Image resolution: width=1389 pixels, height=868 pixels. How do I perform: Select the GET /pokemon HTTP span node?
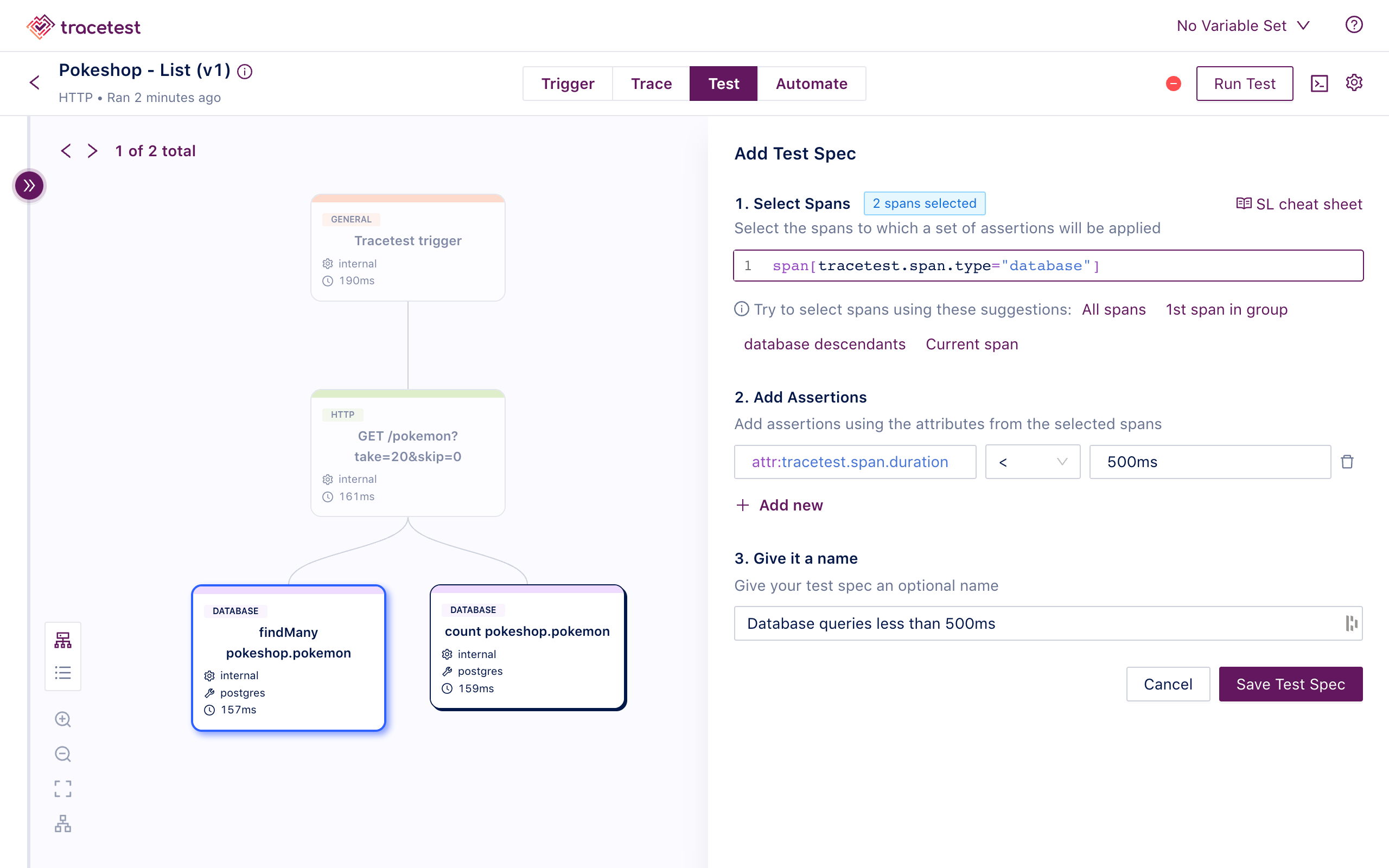[x=408, y=453]
